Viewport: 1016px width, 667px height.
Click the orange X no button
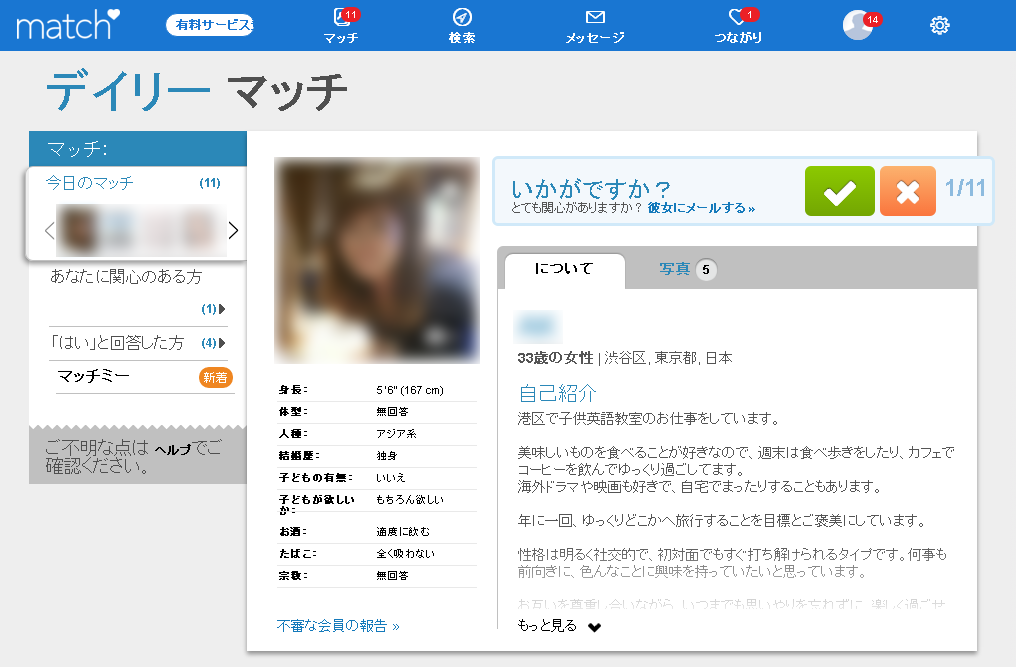[907, 191]
